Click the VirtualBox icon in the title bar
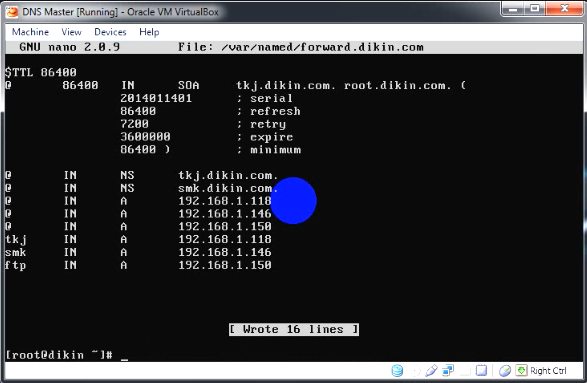 tap(12, 12)
